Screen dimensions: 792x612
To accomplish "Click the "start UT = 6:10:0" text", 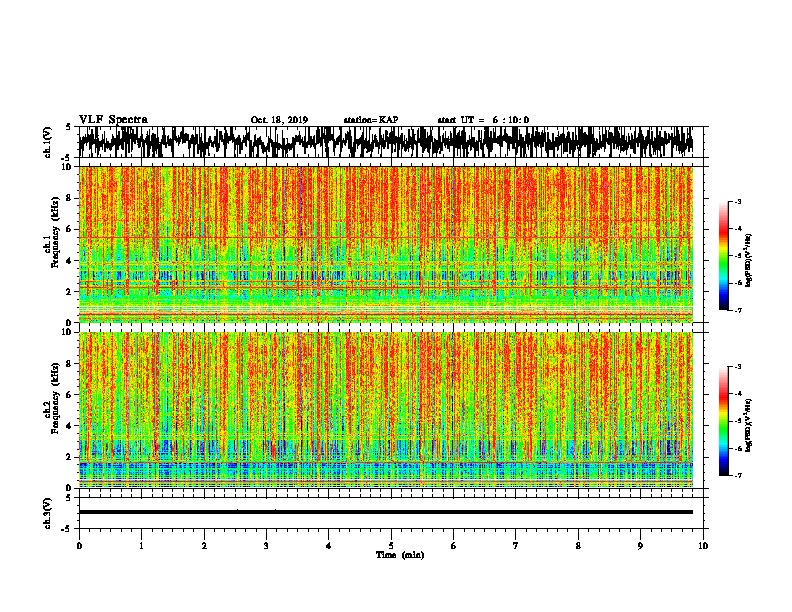I will coord(483,120).
